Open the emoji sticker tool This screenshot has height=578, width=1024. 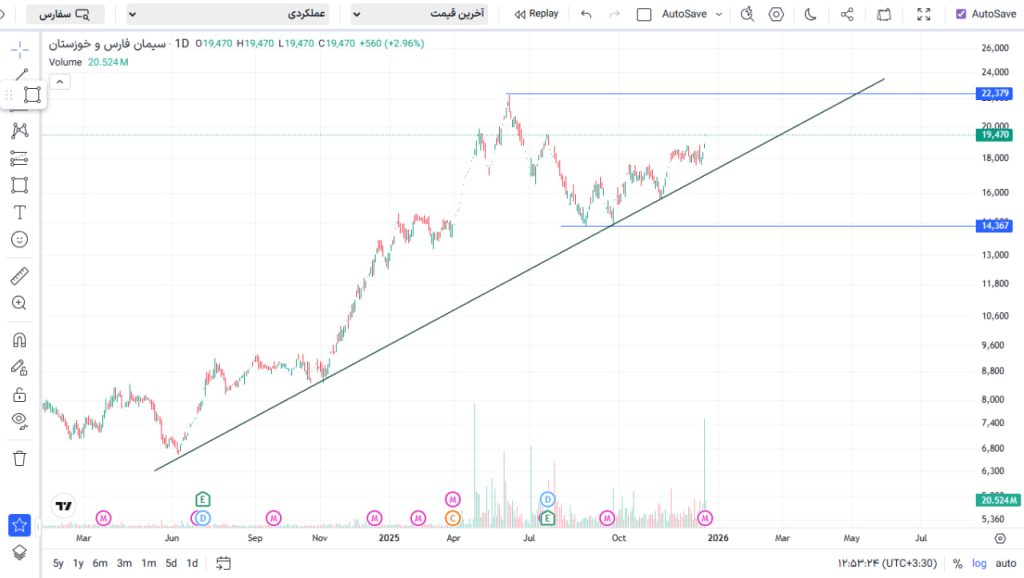19,240
